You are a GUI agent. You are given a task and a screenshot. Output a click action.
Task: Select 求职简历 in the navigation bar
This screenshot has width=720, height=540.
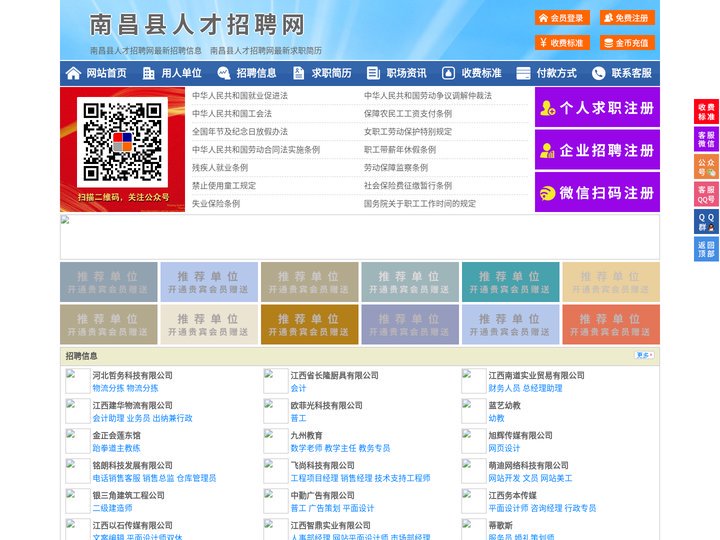pos(332,73)
